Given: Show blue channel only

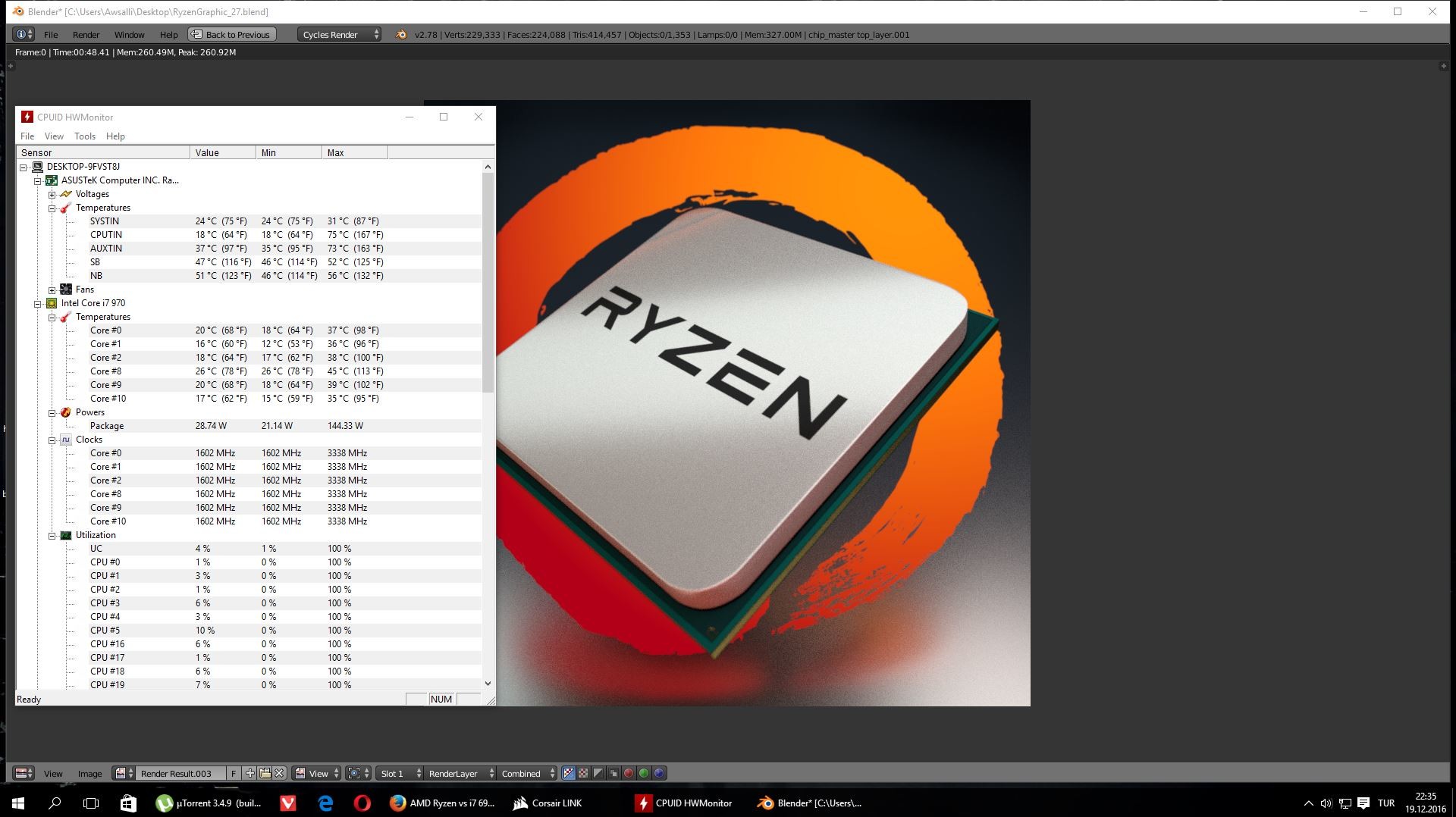Looking at the screenshot, I should [x=659, y=773].
